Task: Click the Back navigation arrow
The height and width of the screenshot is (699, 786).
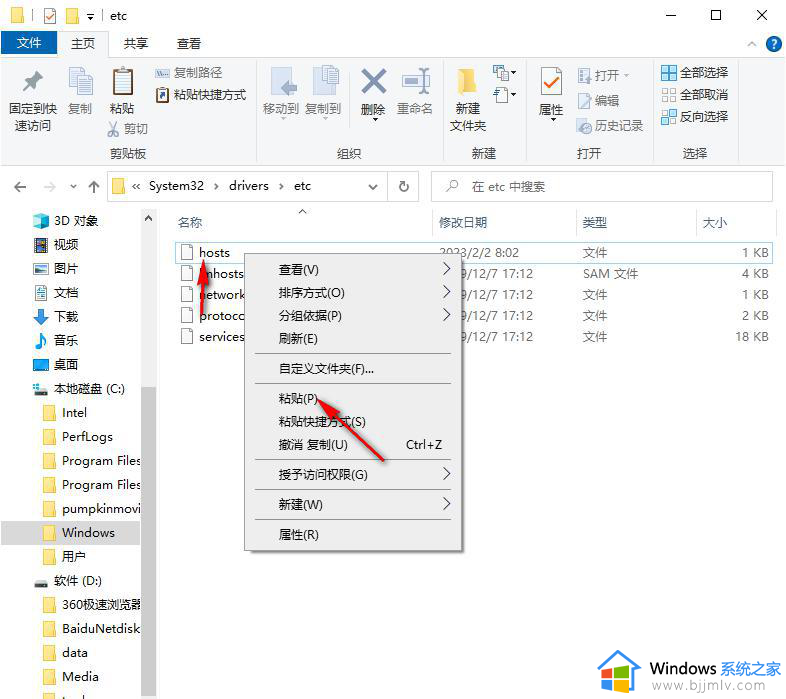Action: pos(20,187)
